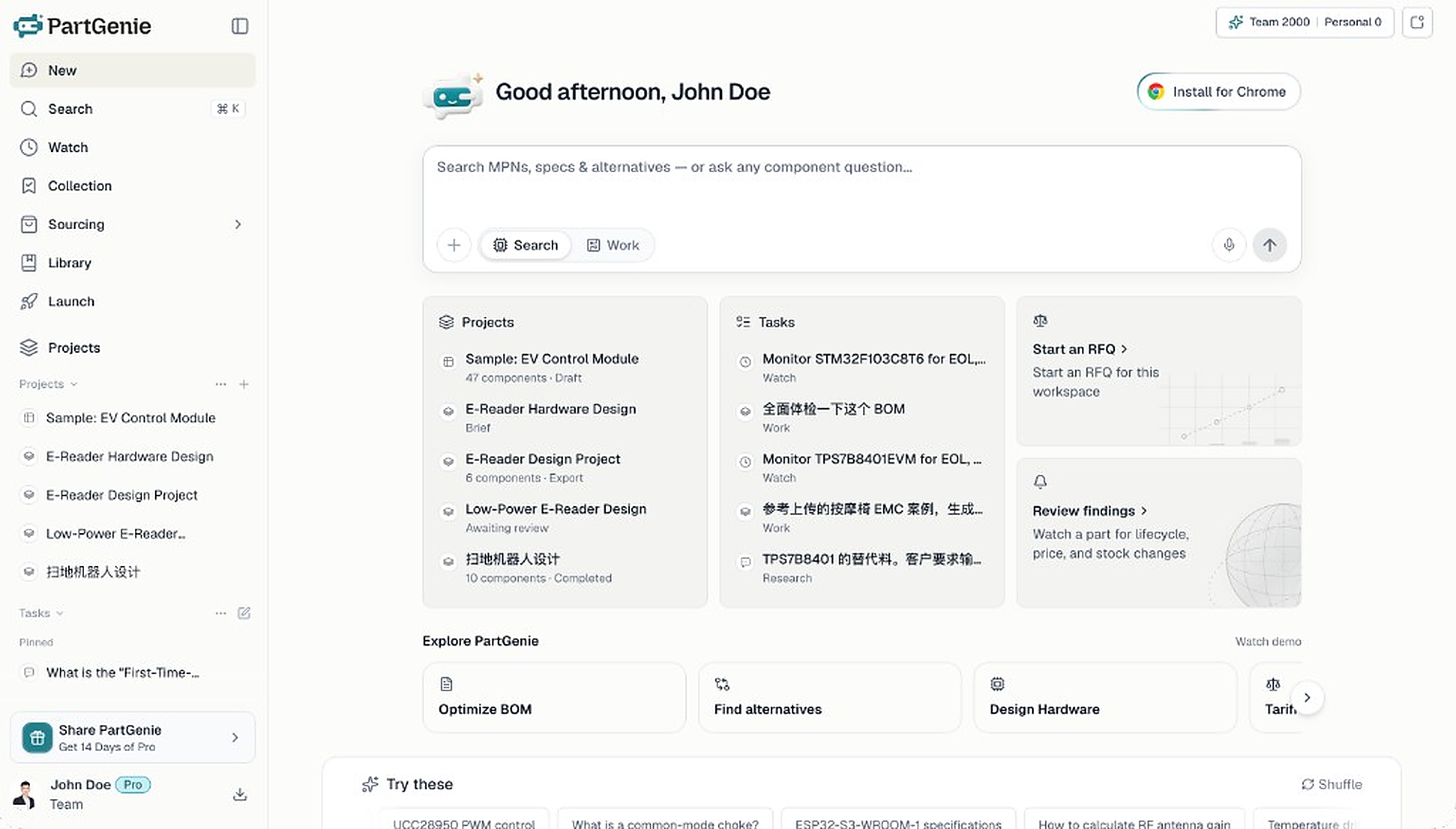Click the microphone voice input icon
This screenshot has height=829, width=1456.
(1229, 245)
